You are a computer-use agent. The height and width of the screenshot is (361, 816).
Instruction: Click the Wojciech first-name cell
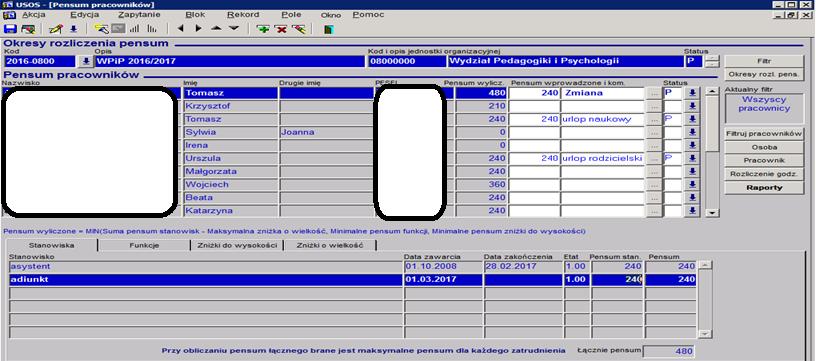click(x=231, y=185)
